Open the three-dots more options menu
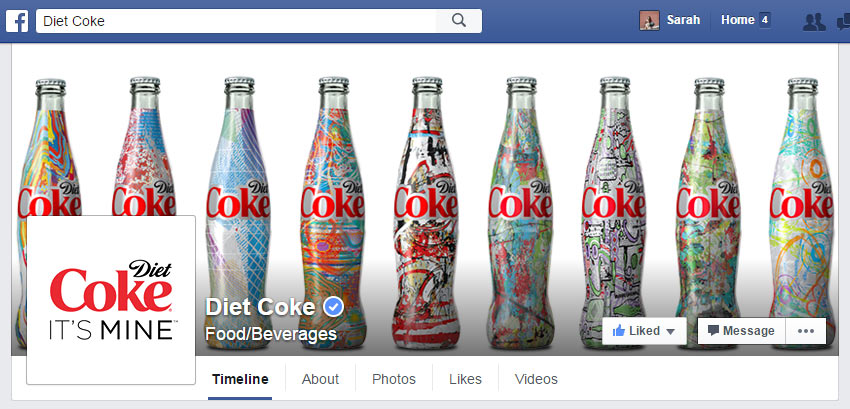 pyautogui.click(x=806, y=331)
